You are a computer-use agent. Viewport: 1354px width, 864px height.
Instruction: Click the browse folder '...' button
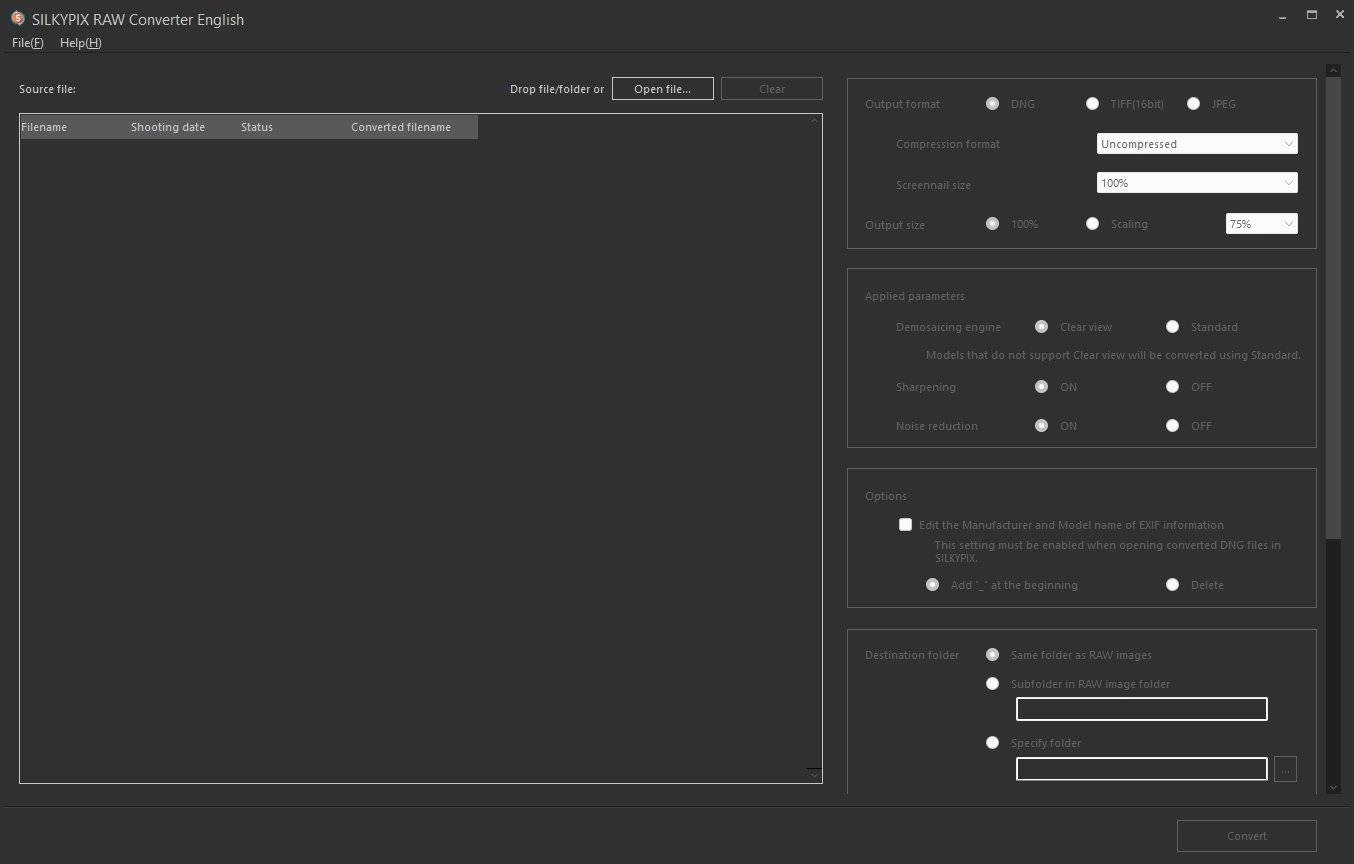1285,769
